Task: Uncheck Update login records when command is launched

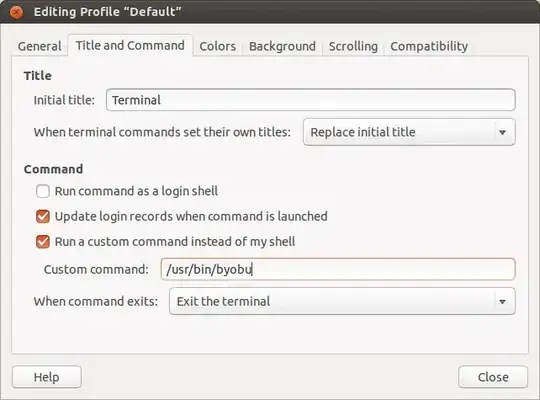Action: [x=43, y=217]
